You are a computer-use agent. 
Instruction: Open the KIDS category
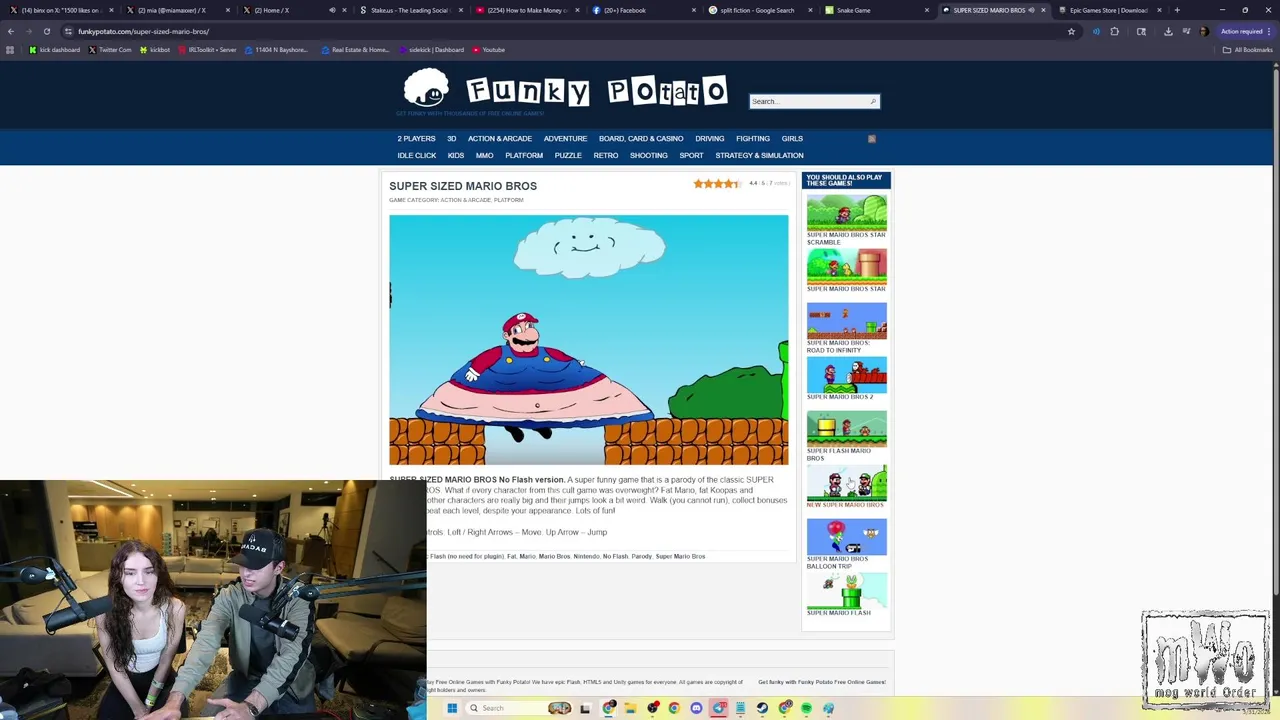(455, 155)
